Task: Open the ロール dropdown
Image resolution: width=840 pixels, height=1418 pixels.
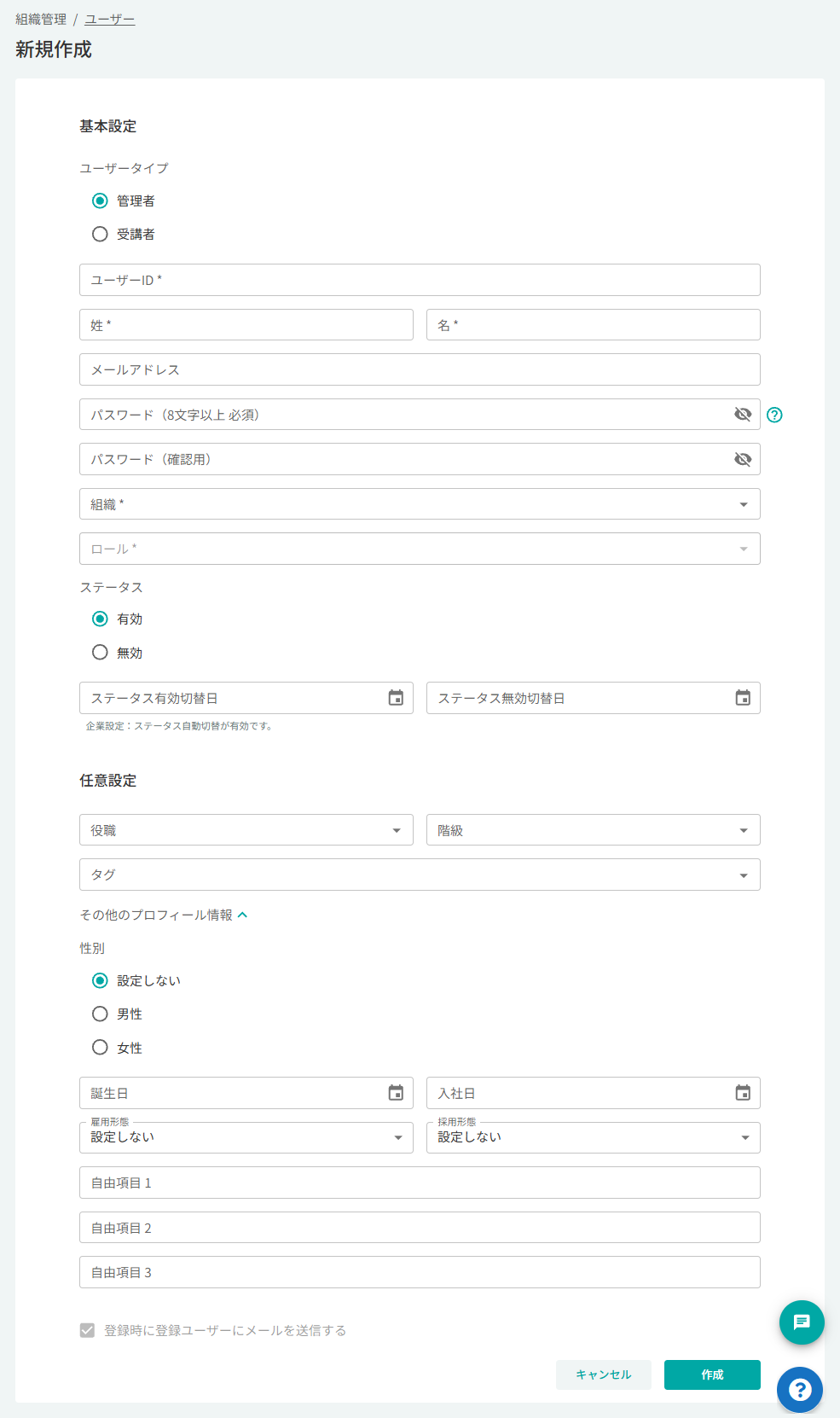Action: click(x=420, y=549)
